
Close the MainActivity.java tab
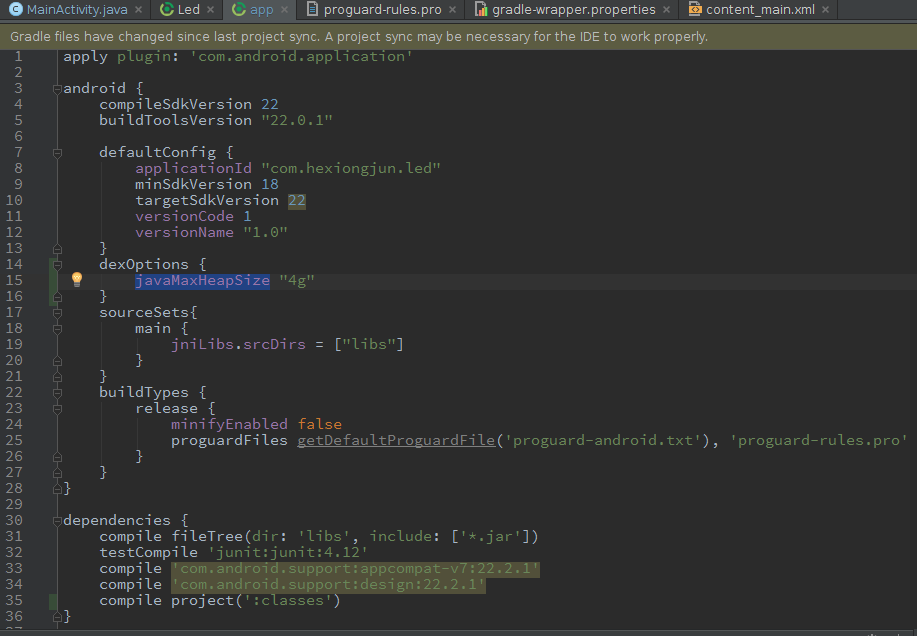(139, 10)
